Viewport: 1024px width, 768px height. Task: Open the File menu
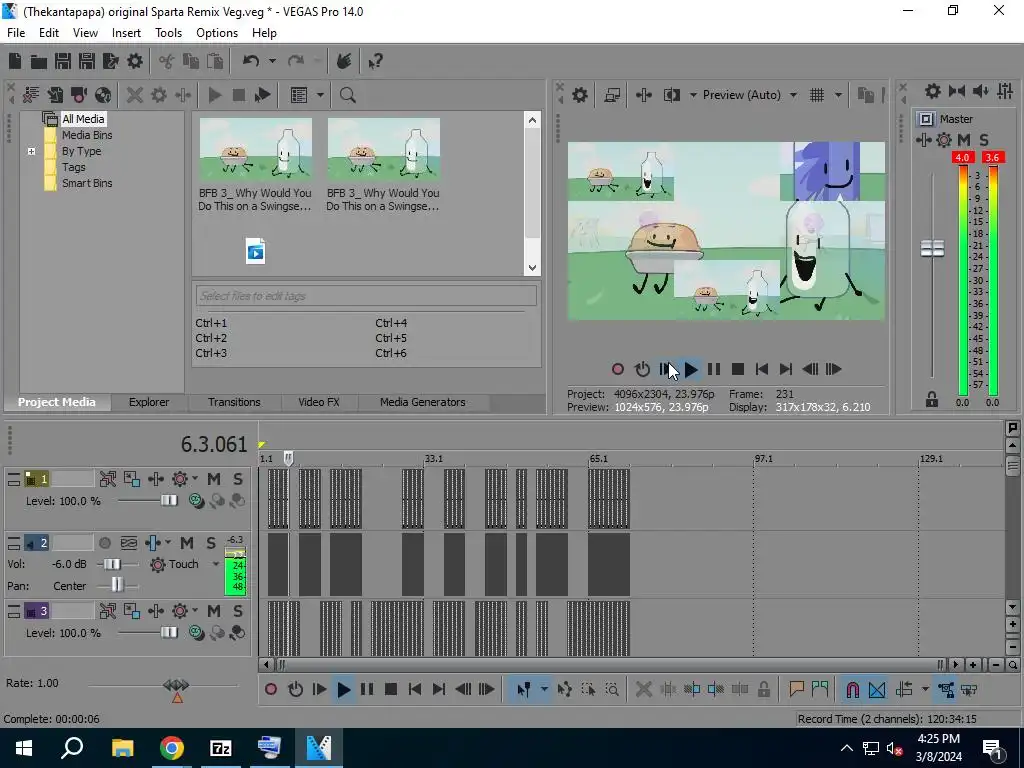16,33
